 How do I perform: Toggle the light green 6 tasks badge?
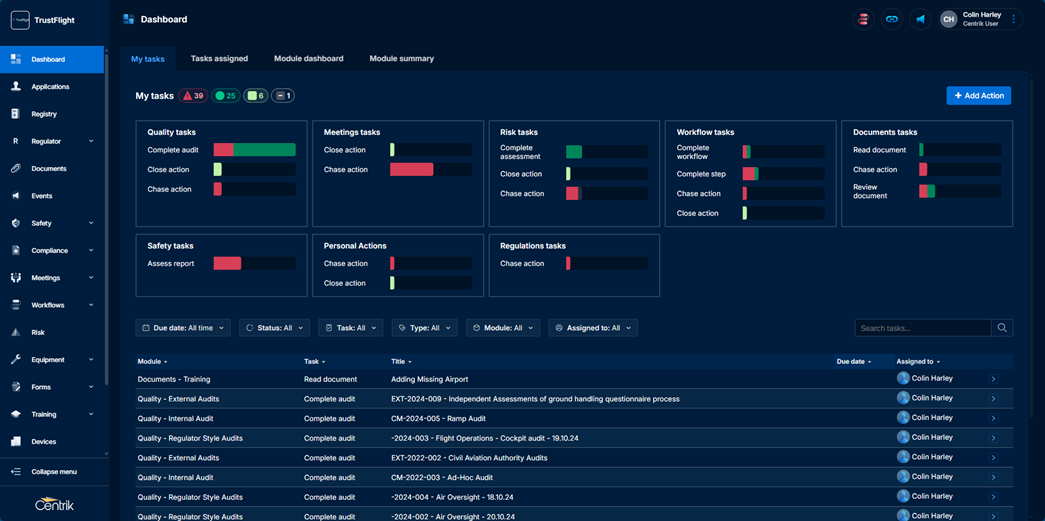click(256, 96)
